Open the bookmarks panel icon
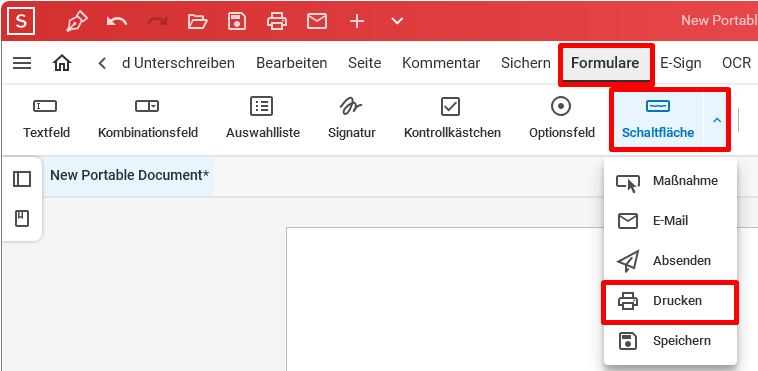This screenshot has width=758, height=371. click(x=22, y=219)
